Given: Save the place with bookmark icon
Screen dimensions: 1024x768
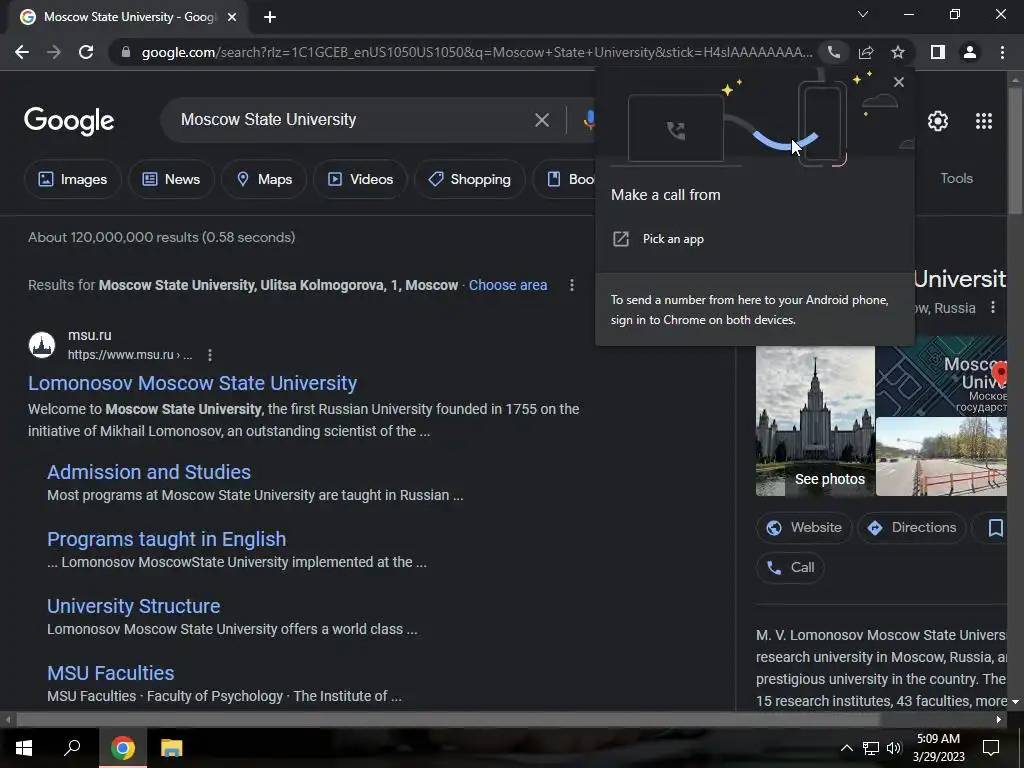Looking at the screenshot, I should click(995, 528).
